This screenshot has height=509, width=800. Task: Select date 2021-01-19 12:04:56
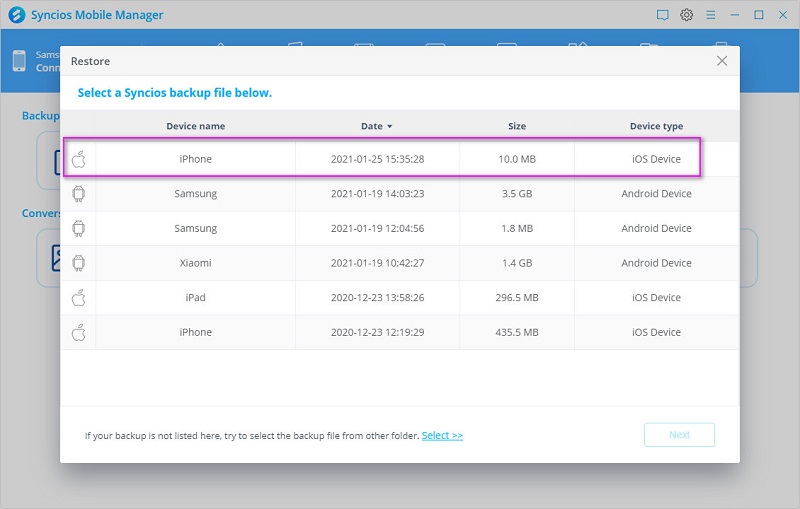(x=378, y=228)
